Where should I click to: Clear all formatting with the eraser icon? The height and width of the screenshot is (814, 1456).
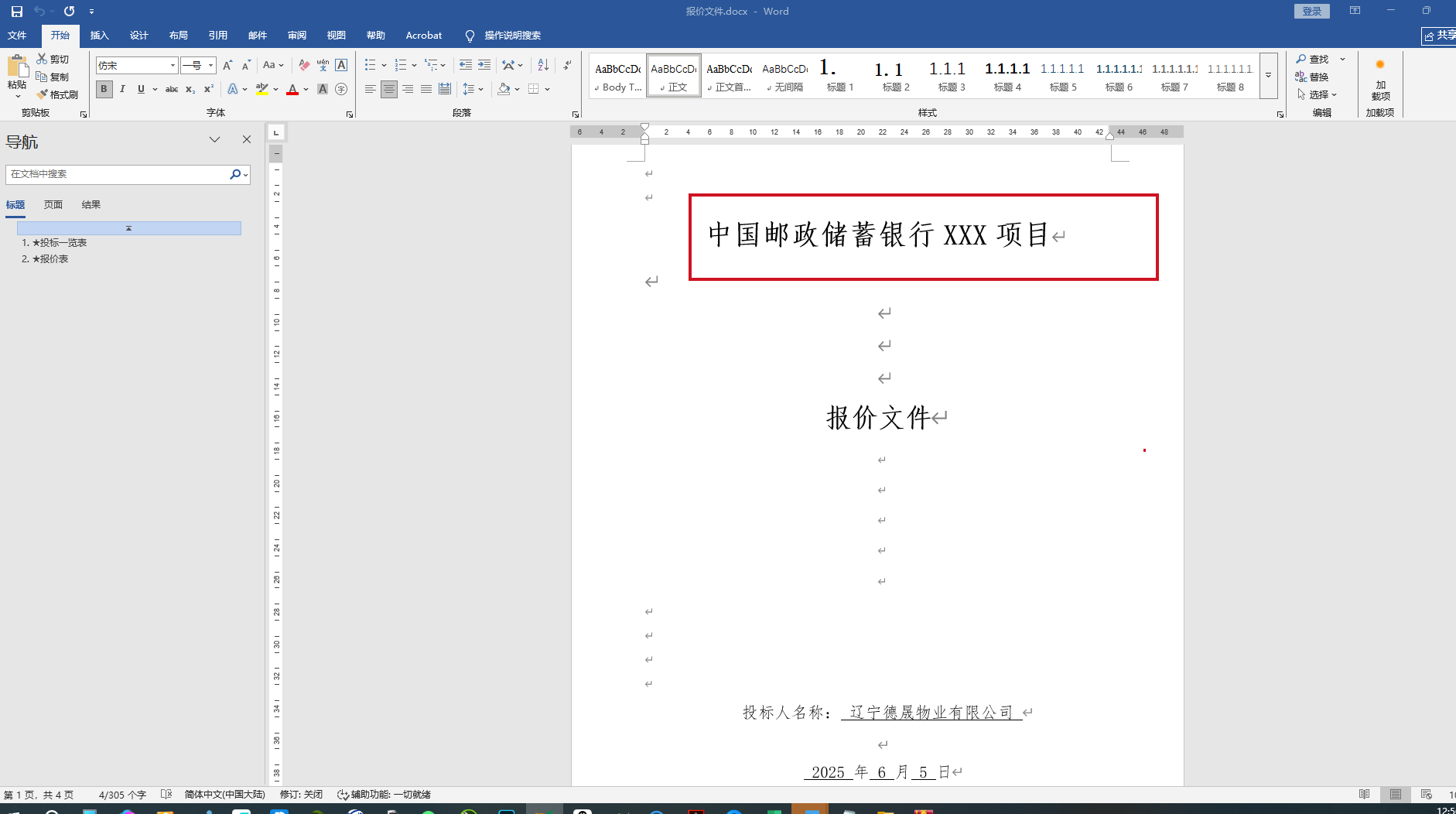tap(304, 66)
